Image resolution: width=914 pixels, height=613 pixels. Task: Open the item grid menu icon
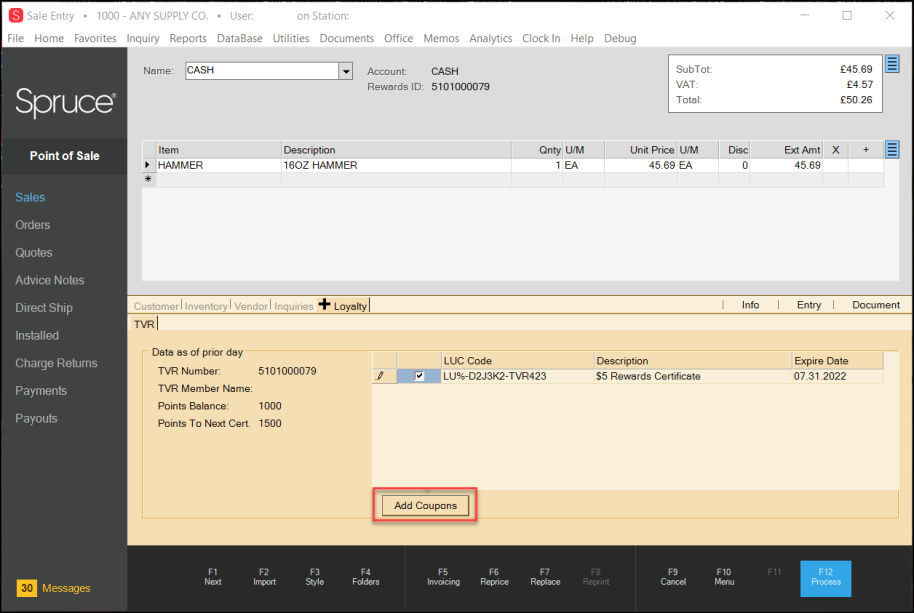[892, 149]
